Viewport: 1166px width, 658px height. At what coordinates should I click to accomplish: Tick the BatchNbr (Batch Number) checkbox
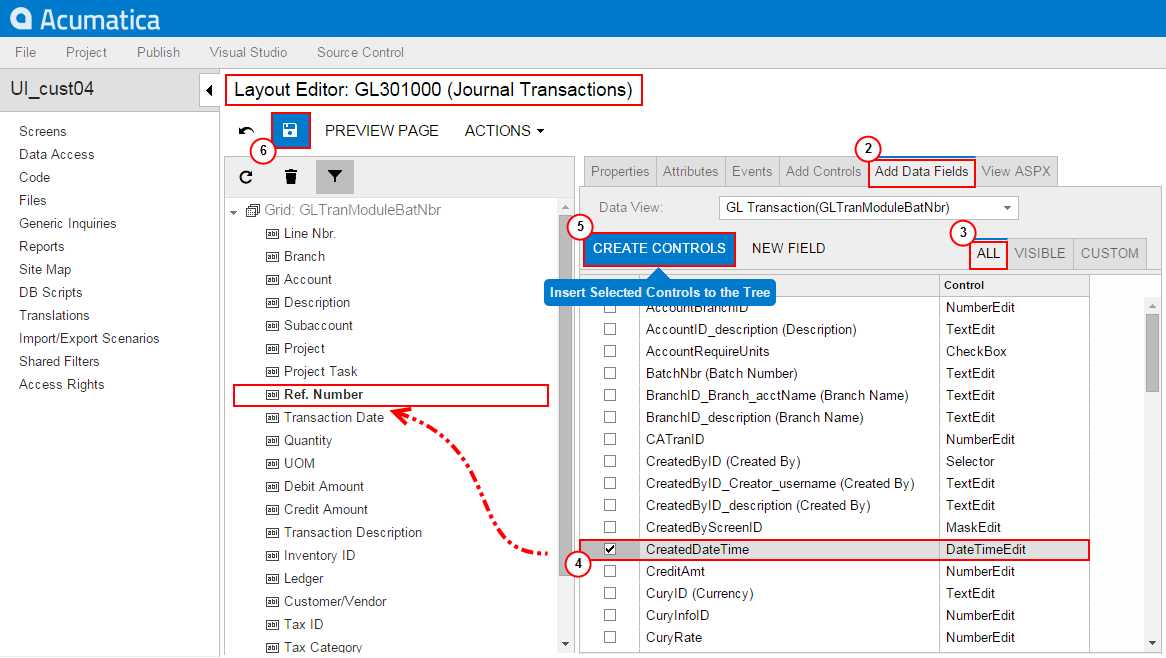click(x=610, y=373)
